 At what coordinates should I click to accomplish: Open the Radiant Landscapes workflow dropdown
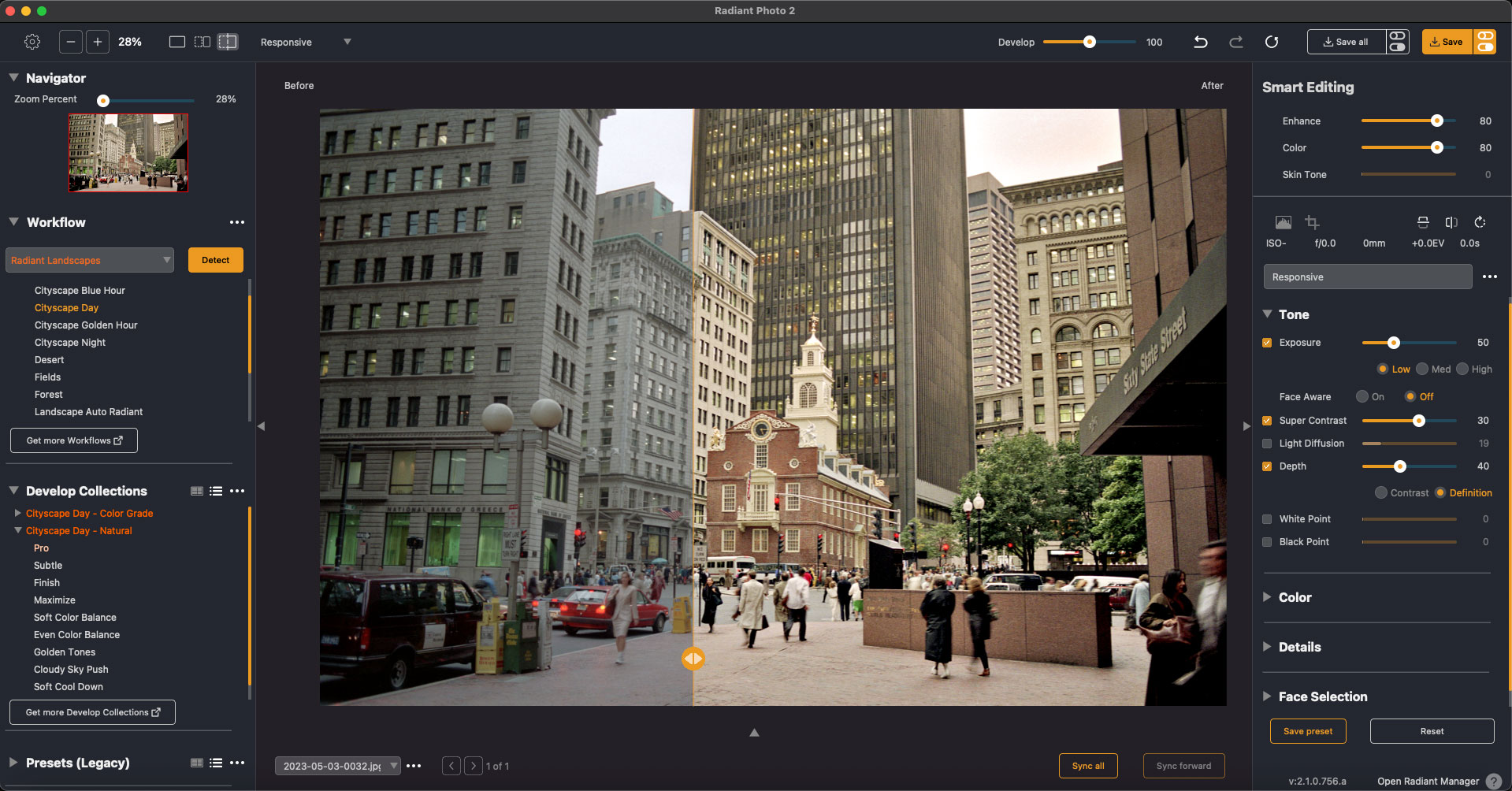pos(90,260)
